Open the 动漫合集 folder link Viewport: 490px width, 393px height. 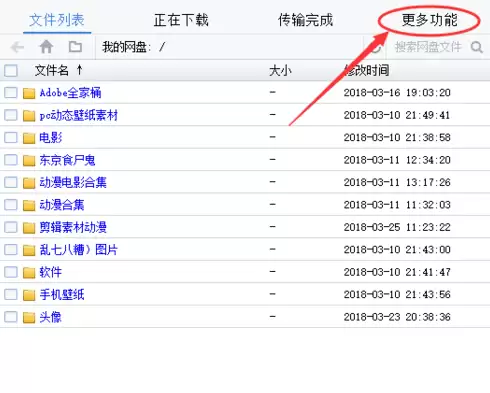coord(62,205)
